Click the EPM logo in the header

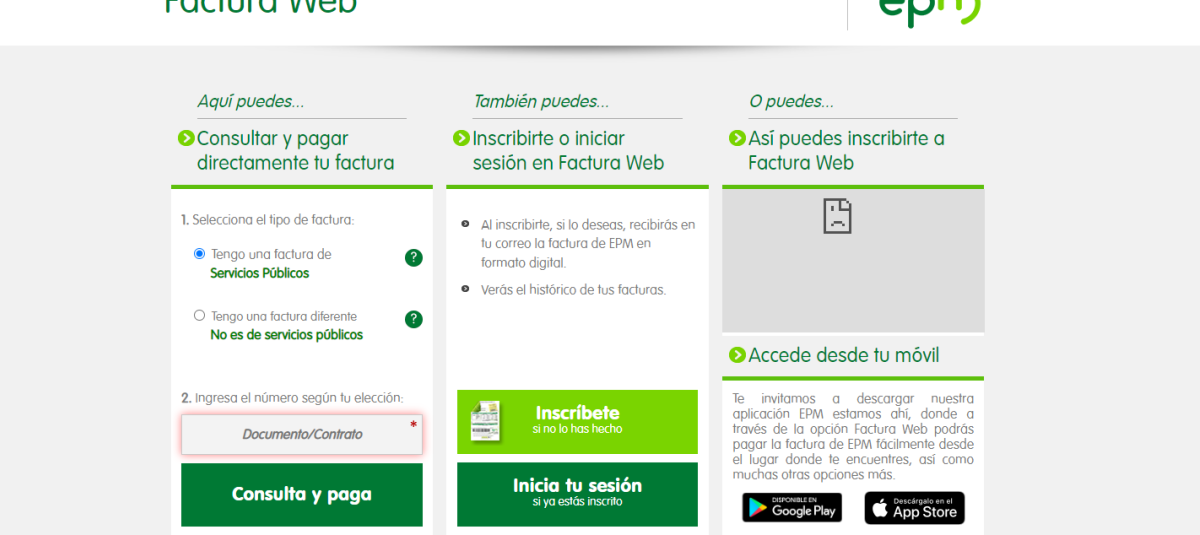click(x=930, y=10)
